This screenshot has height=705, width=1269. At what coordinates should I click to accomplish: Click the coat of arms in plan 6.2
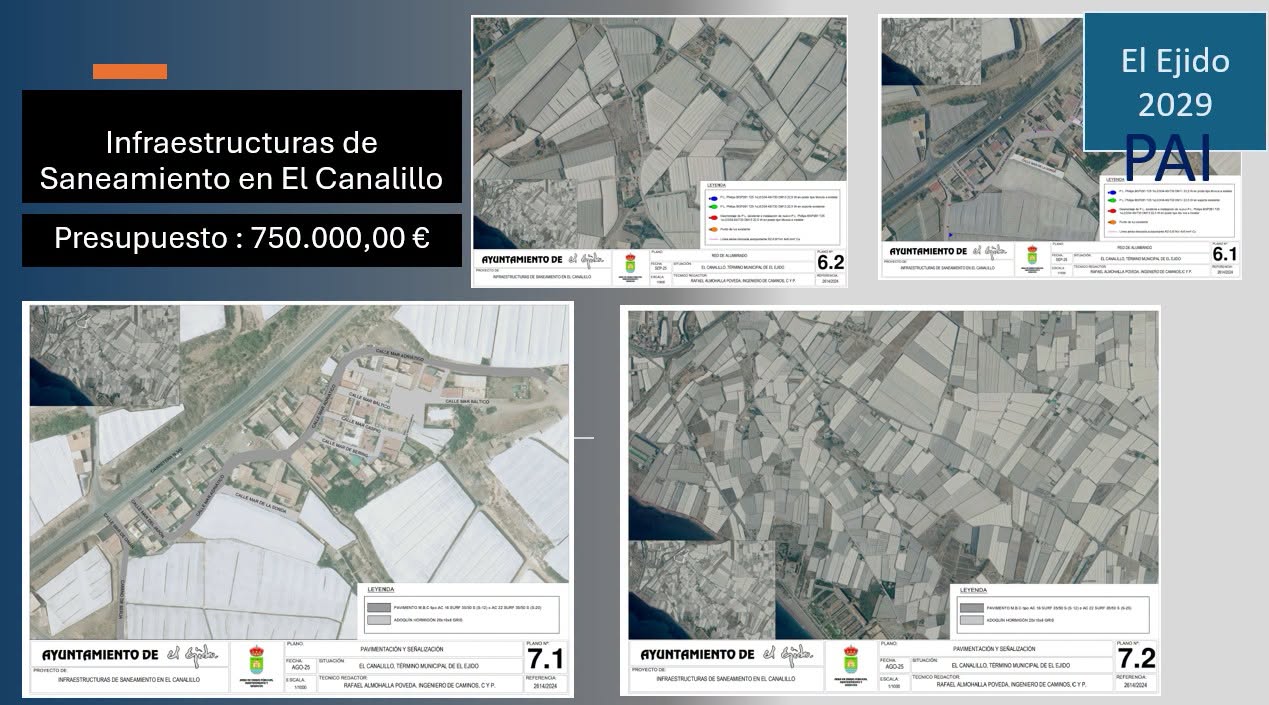[631, 265]
